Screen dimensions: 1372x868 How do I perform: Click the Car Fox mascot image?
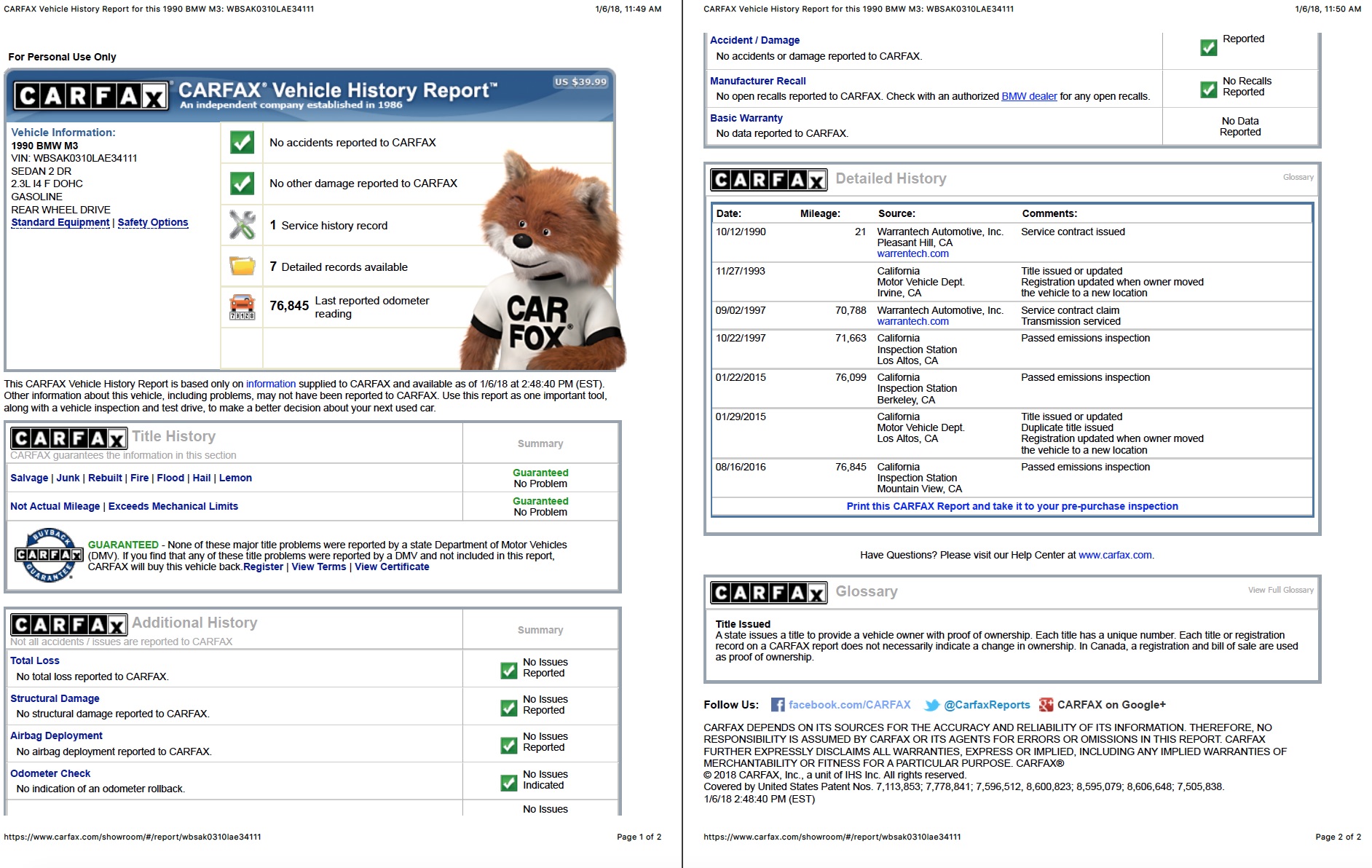pyautogui.click(x=543, y=262)
